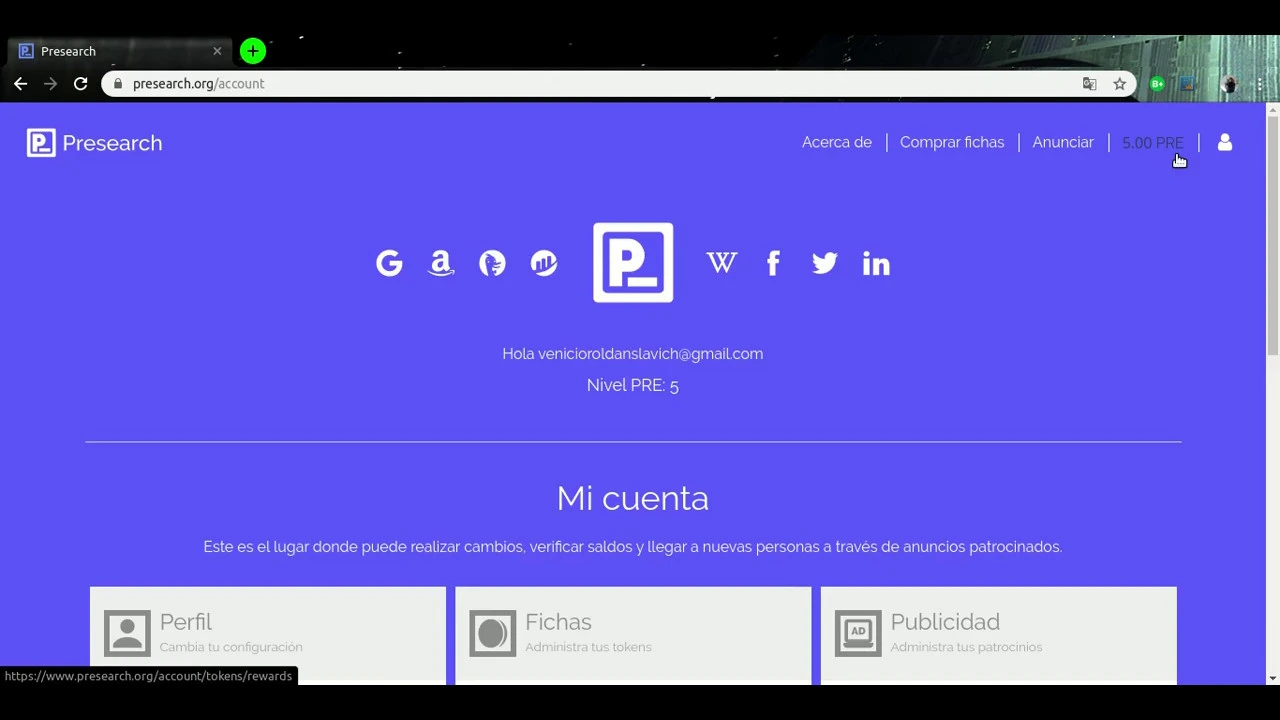Screen dimensions: 1280x720
Task: Click the scrollbar down arrow
Action: 1272,678
